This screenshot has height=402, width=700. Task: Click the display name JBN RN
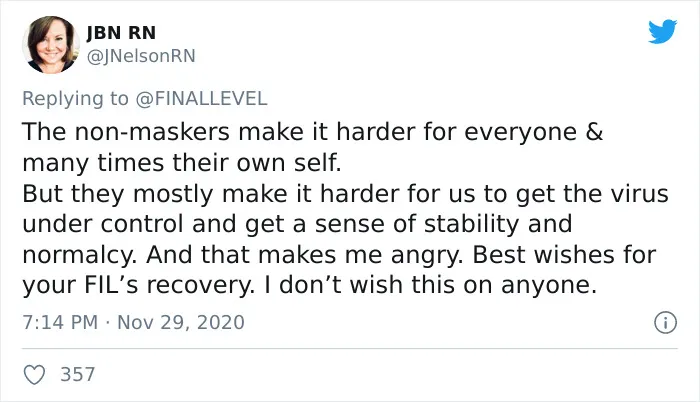click(121, 33)
